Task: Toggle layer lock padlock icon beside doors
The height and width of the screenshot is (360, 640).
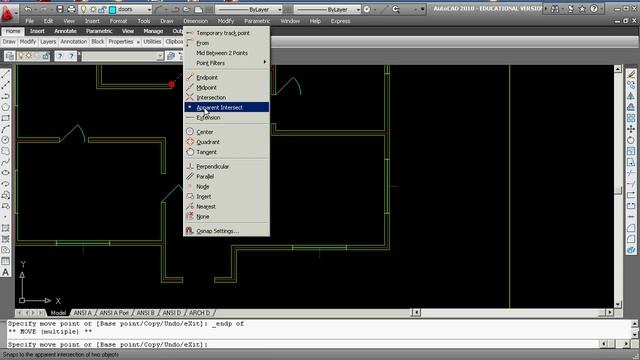Action: coord(102,9)
